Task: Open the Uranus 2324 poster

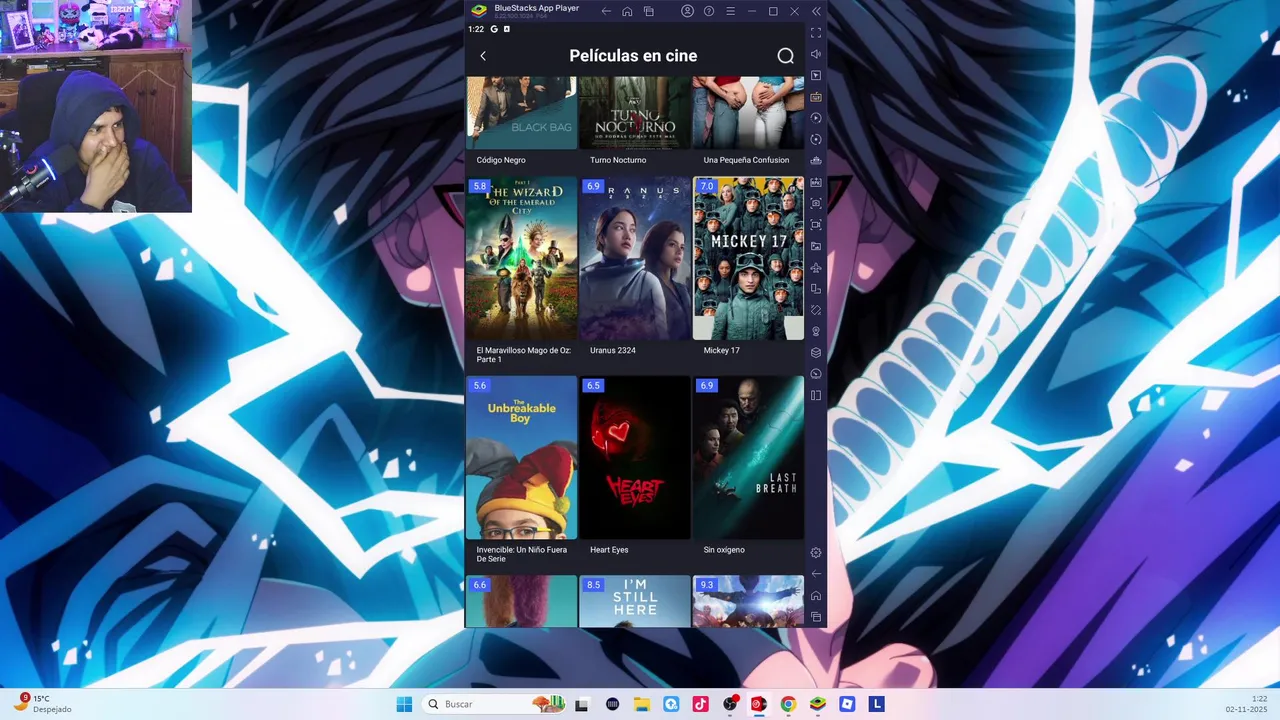Action: click(x=635, y=258)
